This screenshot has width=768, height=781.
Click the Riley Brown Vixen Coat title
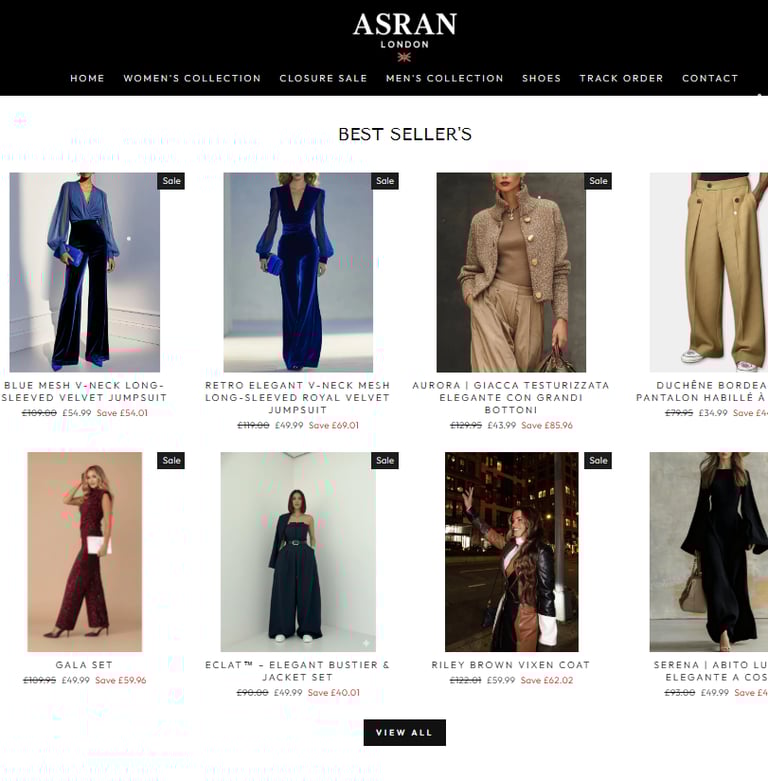pyautogui.click(x=511, y=665)
